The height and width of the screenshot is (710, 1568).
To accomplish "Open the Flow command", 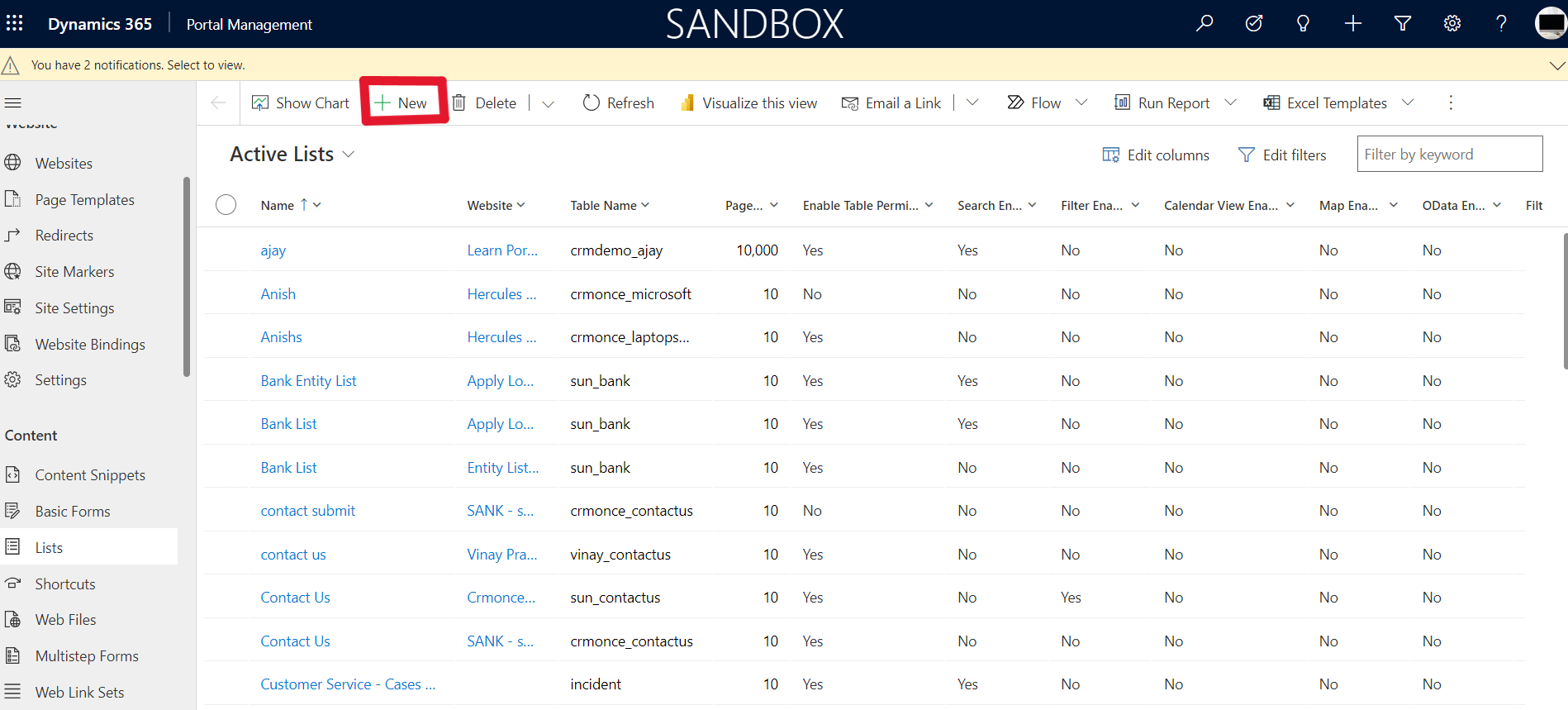I will tap(1034, 102).
